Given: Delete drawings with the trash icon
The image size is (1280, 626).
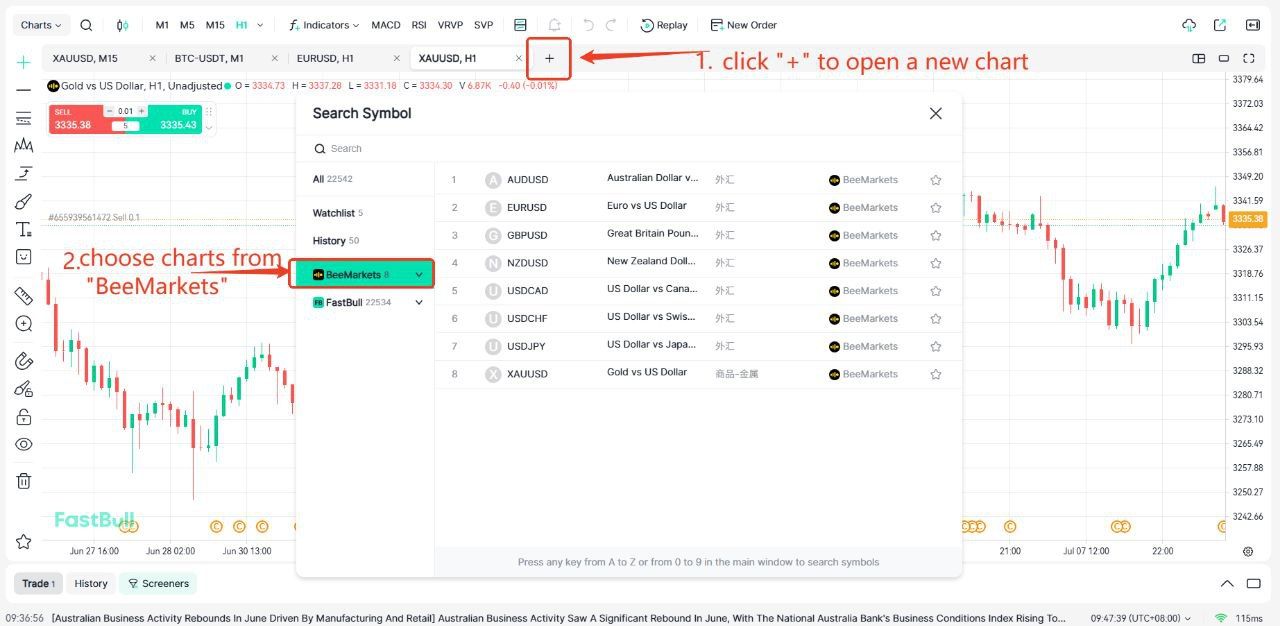Looking at the screenshot, I should (x=23, y=481).
